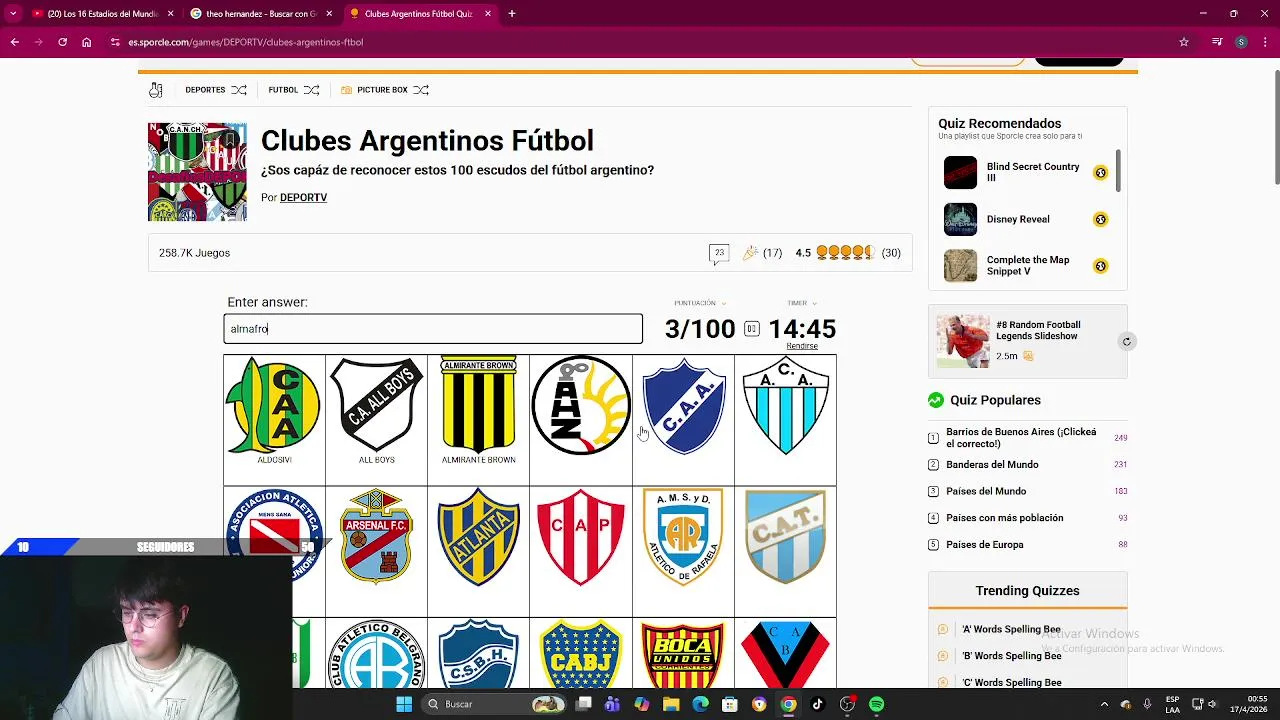1280x720 pixels.
Task: Switch to the theo hernandez search tab
Action: pos(262,14)
